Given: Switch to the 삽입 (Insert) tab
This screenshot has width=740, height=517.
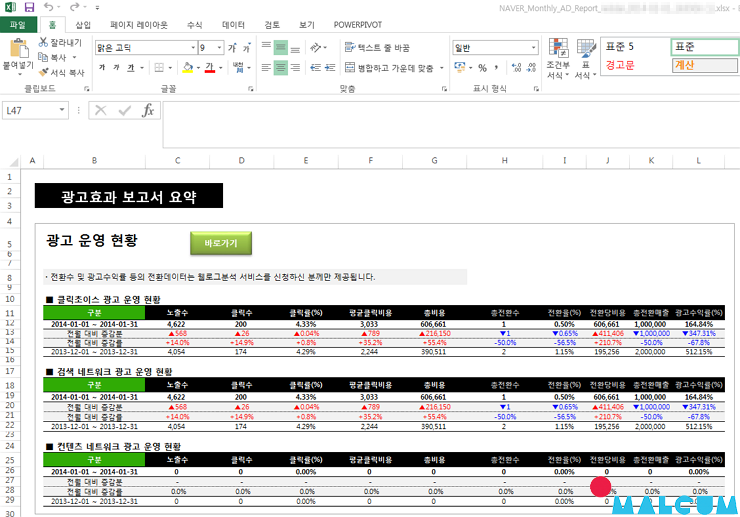Looking at the screenshot, I should point(82,24).
